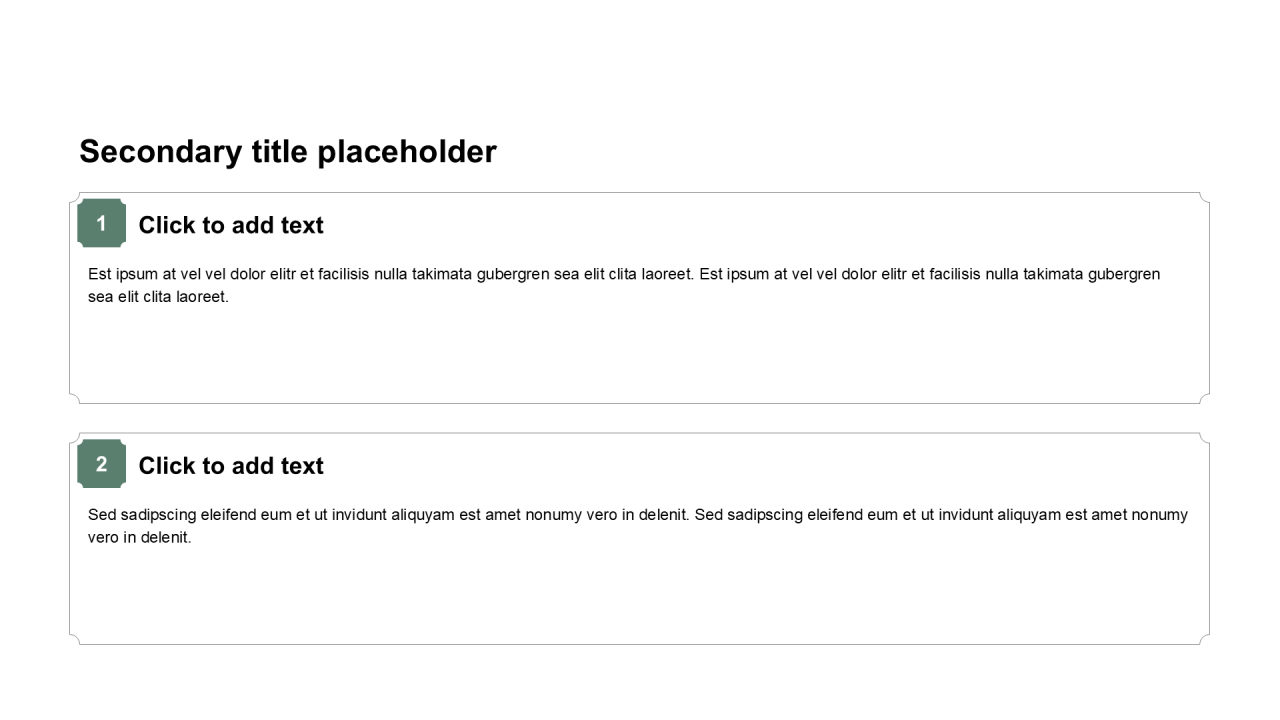
Task: Click the top-right notched corner of first frame
Action: [1204, 198]
